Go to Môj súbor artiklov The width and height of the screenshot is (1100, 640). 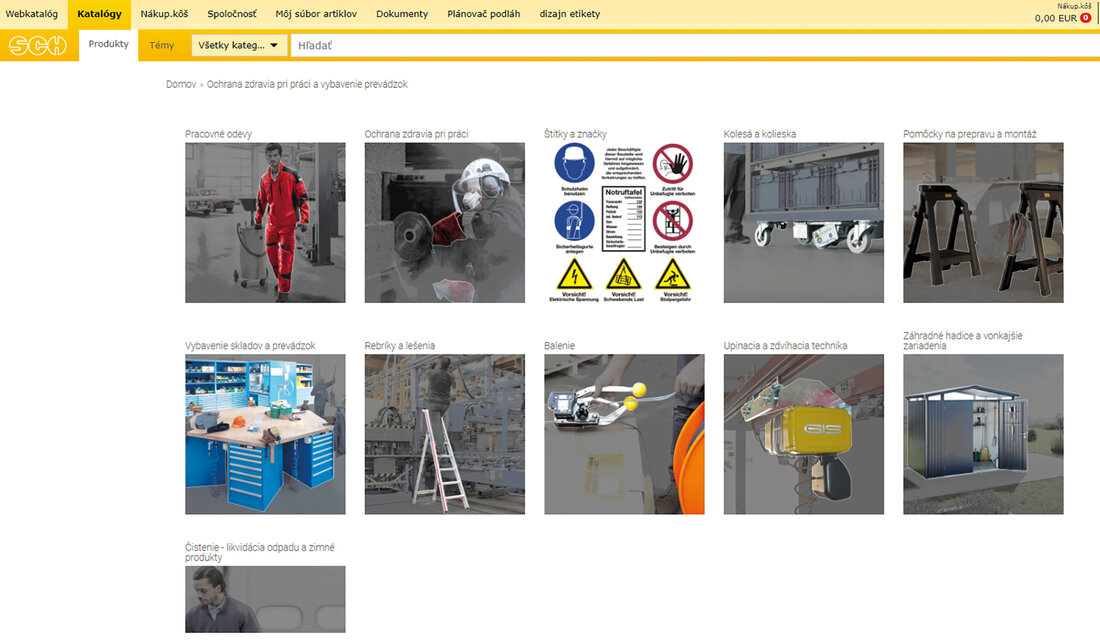[316, 14]
